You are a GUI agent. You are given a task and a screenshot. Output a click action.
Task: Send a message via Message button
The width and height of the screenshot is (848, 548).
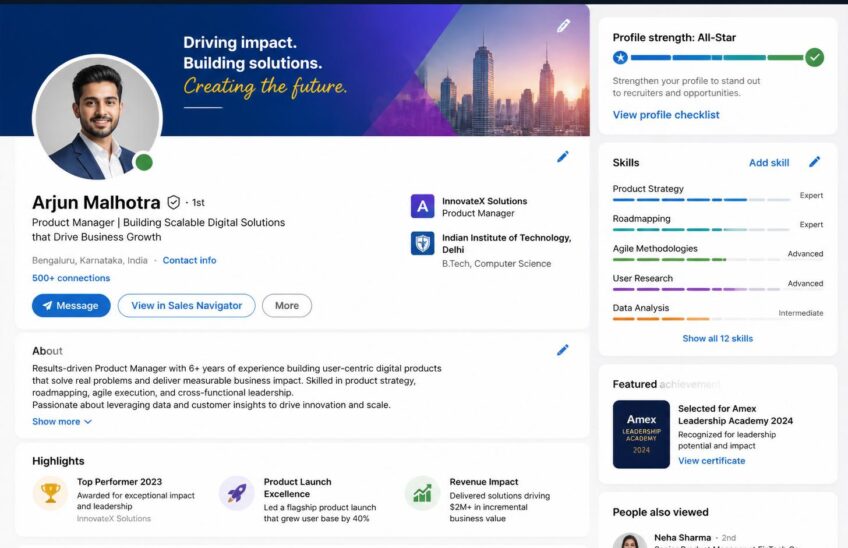[71, 306]
